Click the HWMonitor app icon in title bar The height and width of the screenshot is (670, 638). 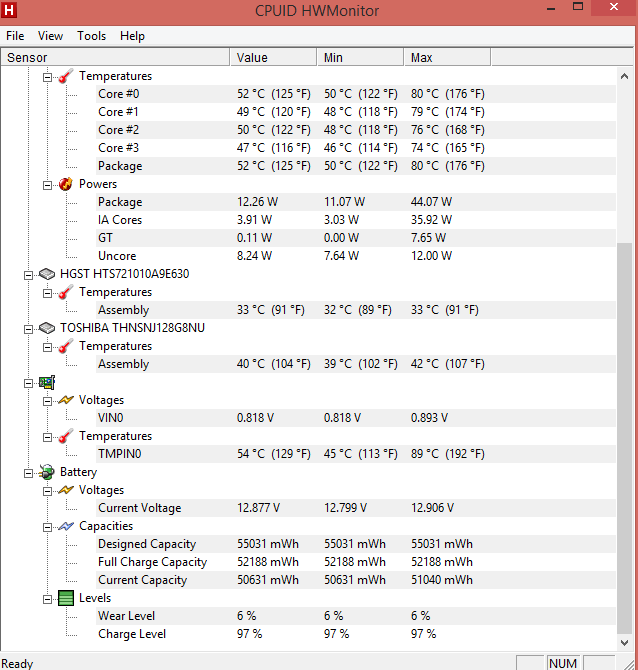(x=12, y=11)
